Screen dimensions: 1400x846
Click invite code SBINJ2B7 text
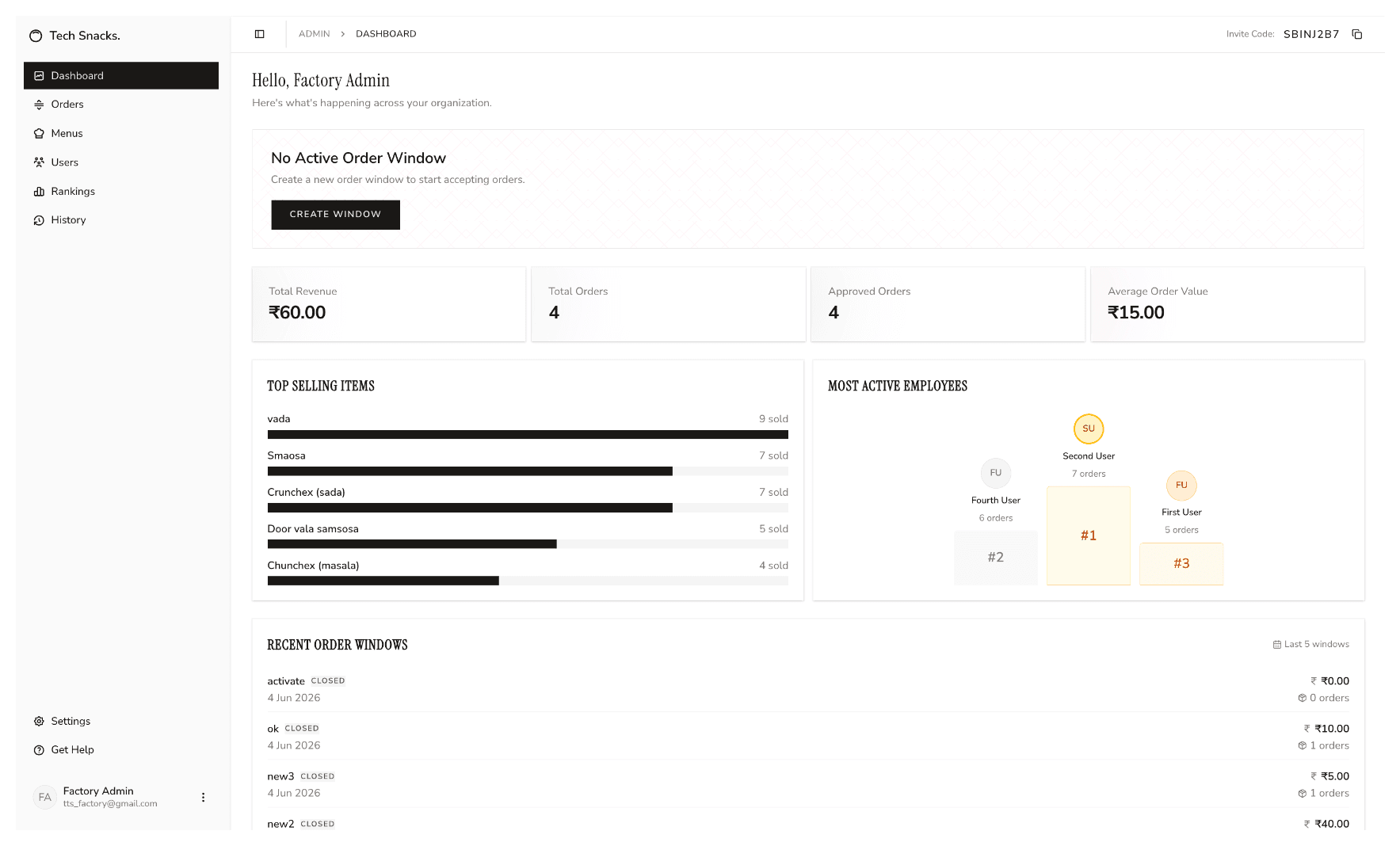tap(1311, 34)
